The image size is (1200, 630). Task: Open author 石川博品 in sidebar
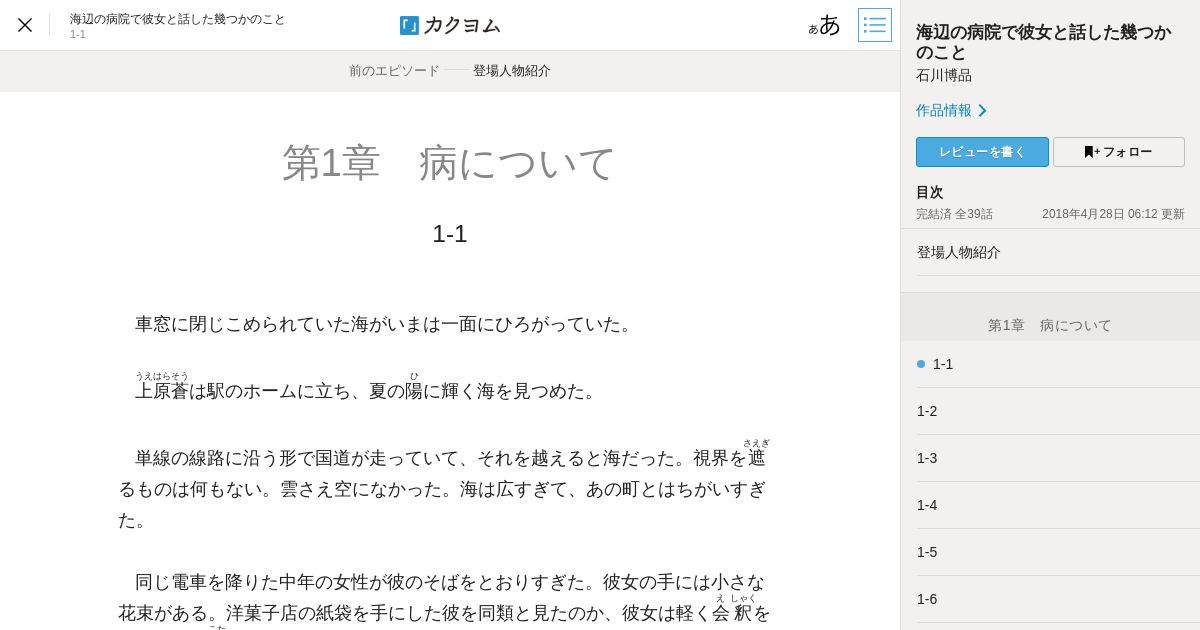point(944,75)
